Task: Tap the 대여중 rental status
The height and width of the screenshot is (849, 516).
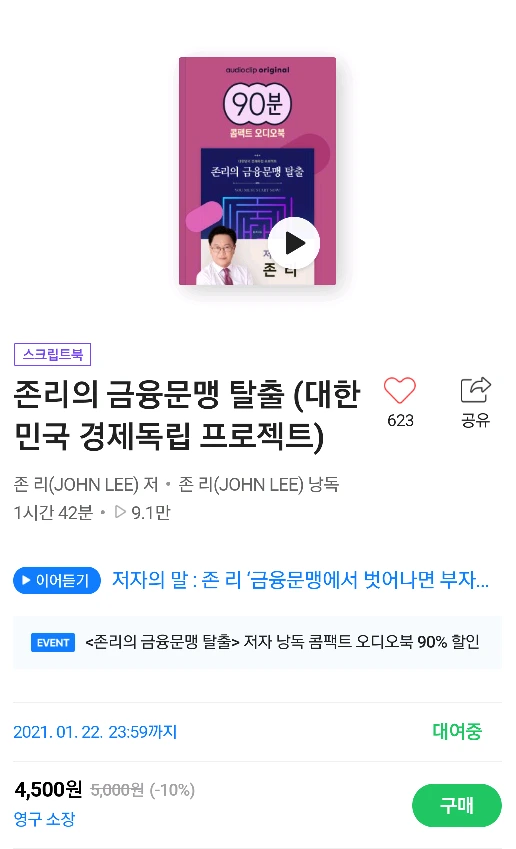Action: tap(457, 732)
